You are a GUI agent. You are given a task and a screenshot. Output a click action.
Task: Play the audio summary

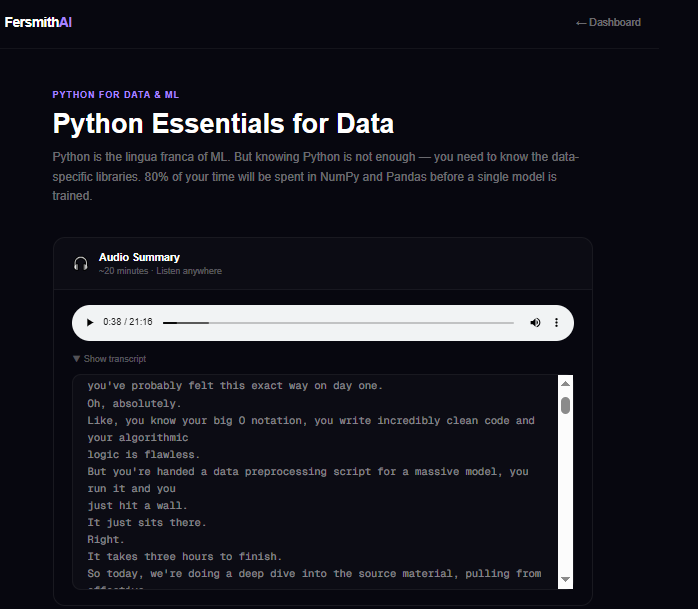pos(90,322)
